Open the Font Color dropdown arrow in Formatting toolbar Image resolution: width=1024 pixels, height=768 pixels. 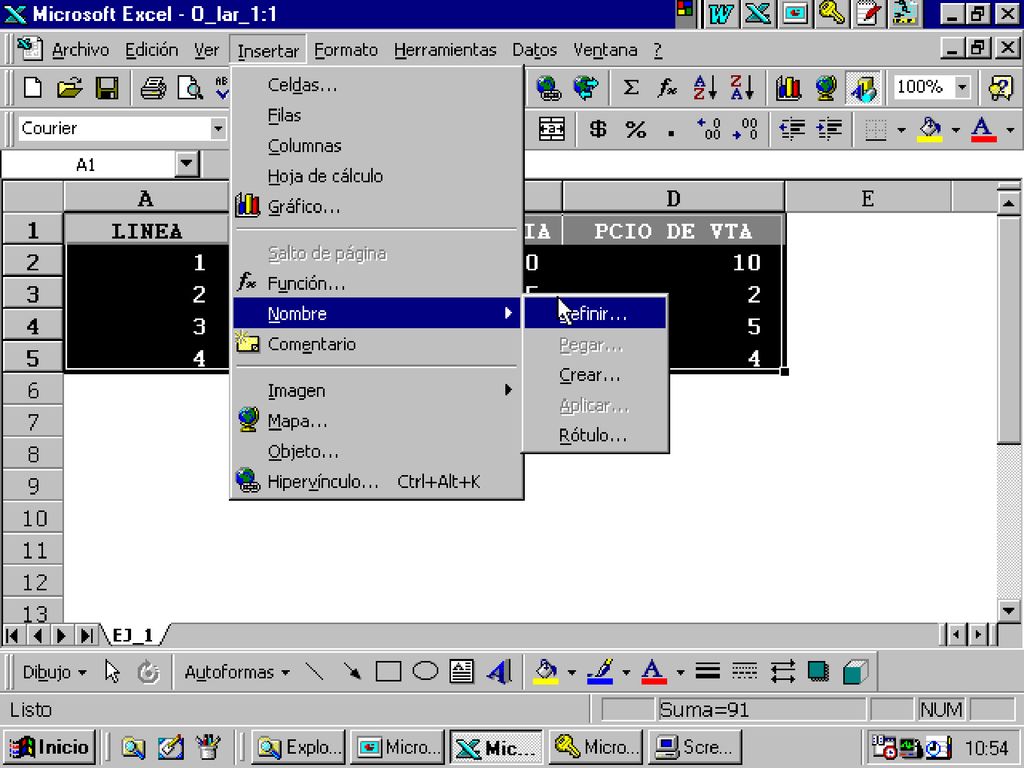(x=1010, y=129)
